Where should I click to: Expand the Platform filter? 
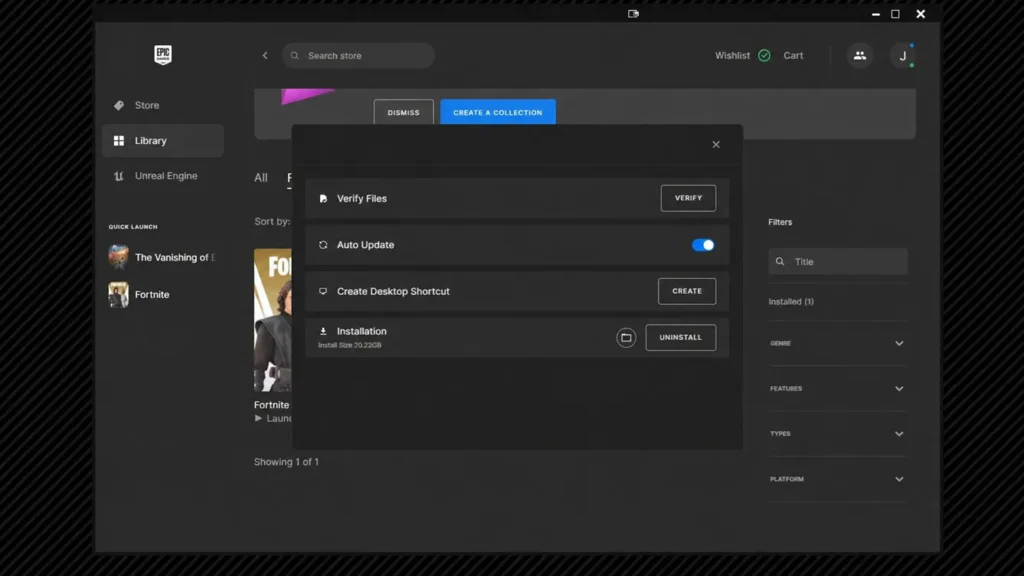838,479
